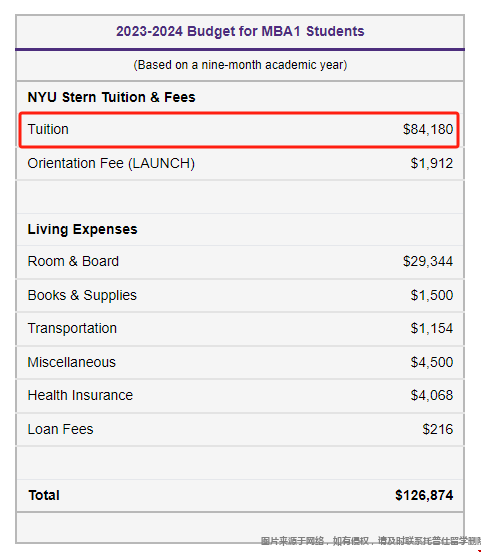Click the $4,500 miscellaneous amount
This screenshot has width=481, height=552.
tap(432, 362)
